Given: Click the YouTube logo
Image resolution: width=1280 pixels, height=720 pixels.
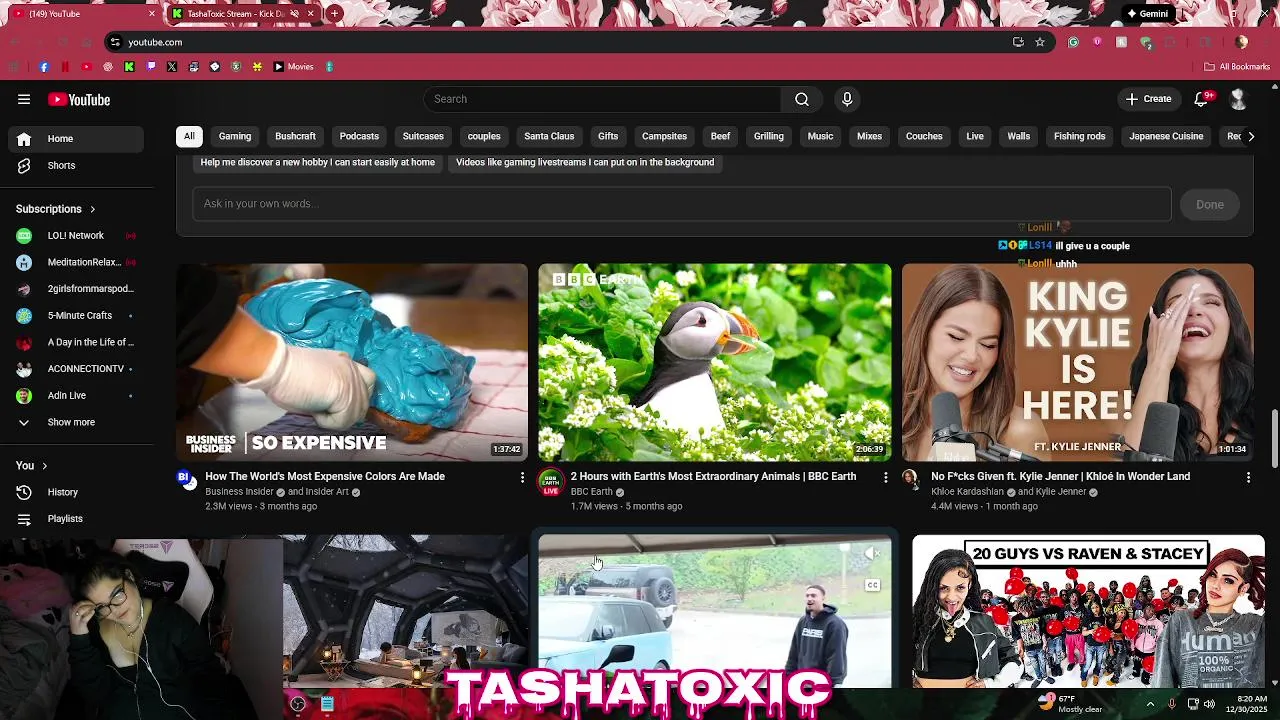Looking at the screenshot, I should click(79, 99).
